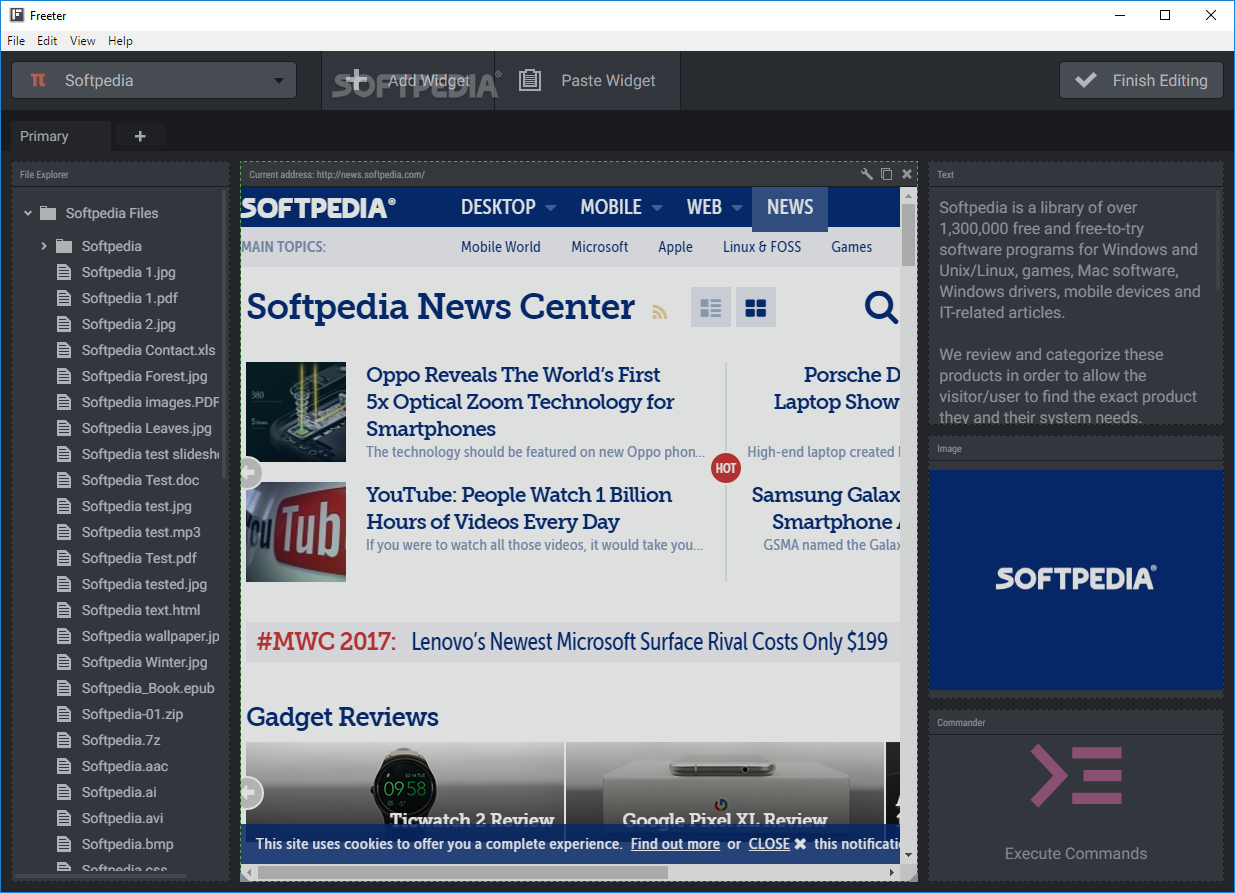Click the Ticwatch 2 Review thumbnail
This screenshot has height=893, width=1235.
coord(405,790)
